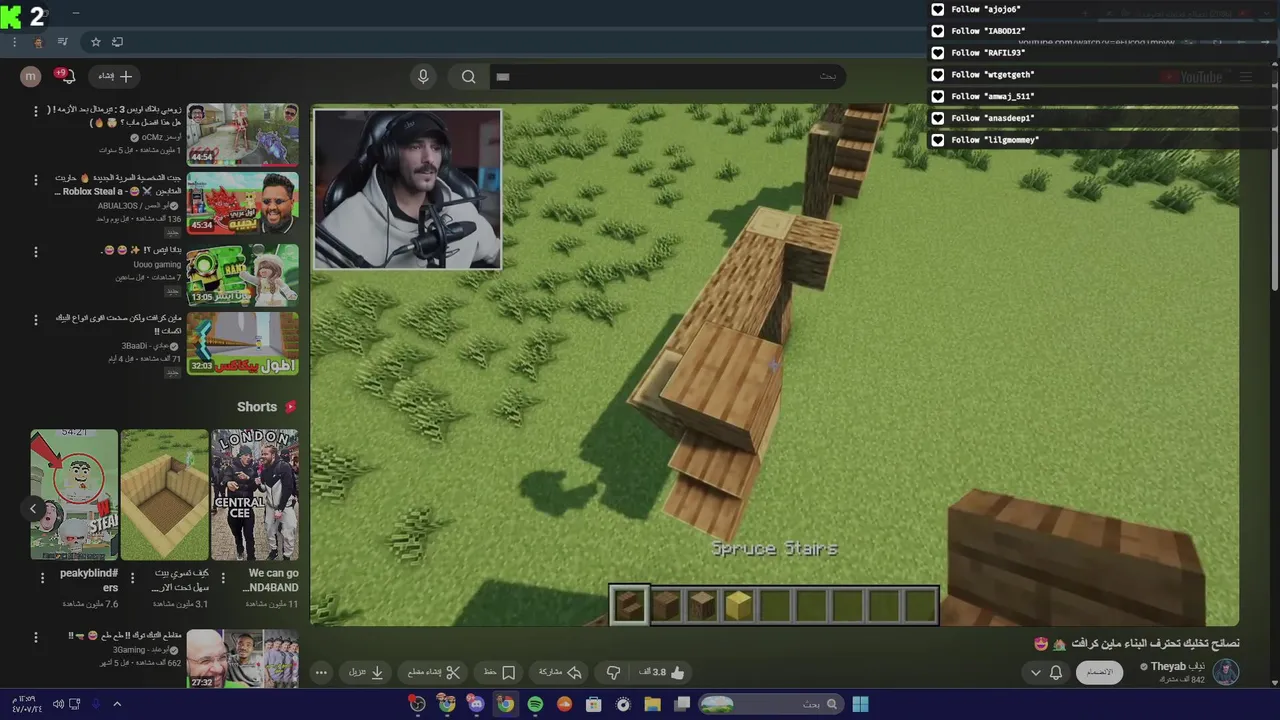Open the Chrome three-dot menu
Image resolution: width=1280 pixels, height=720 pixels.
(x=14, y=42)
